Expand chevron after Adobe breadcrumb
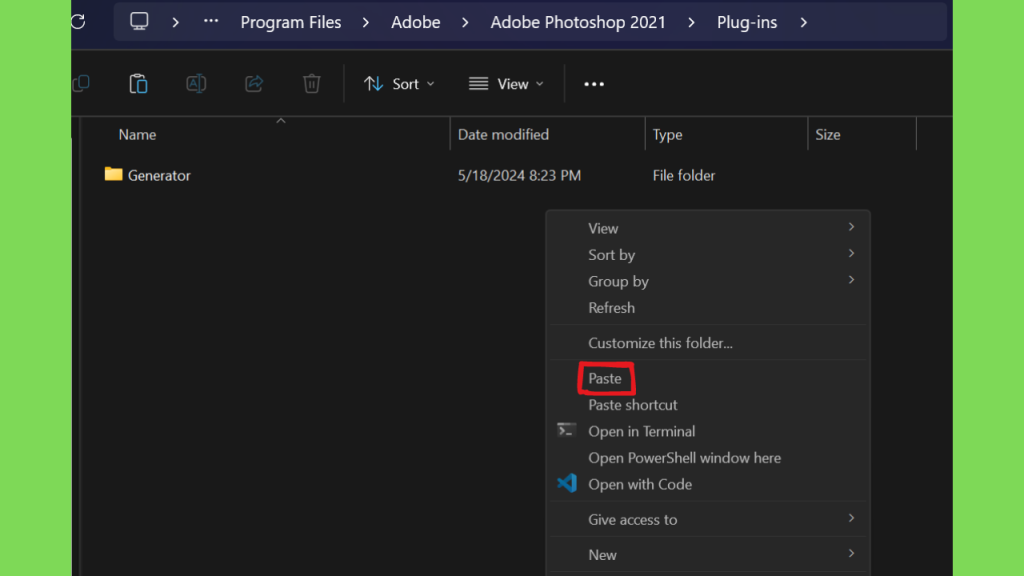Screen dimensions: 1024x576 (x=465, y=22)
